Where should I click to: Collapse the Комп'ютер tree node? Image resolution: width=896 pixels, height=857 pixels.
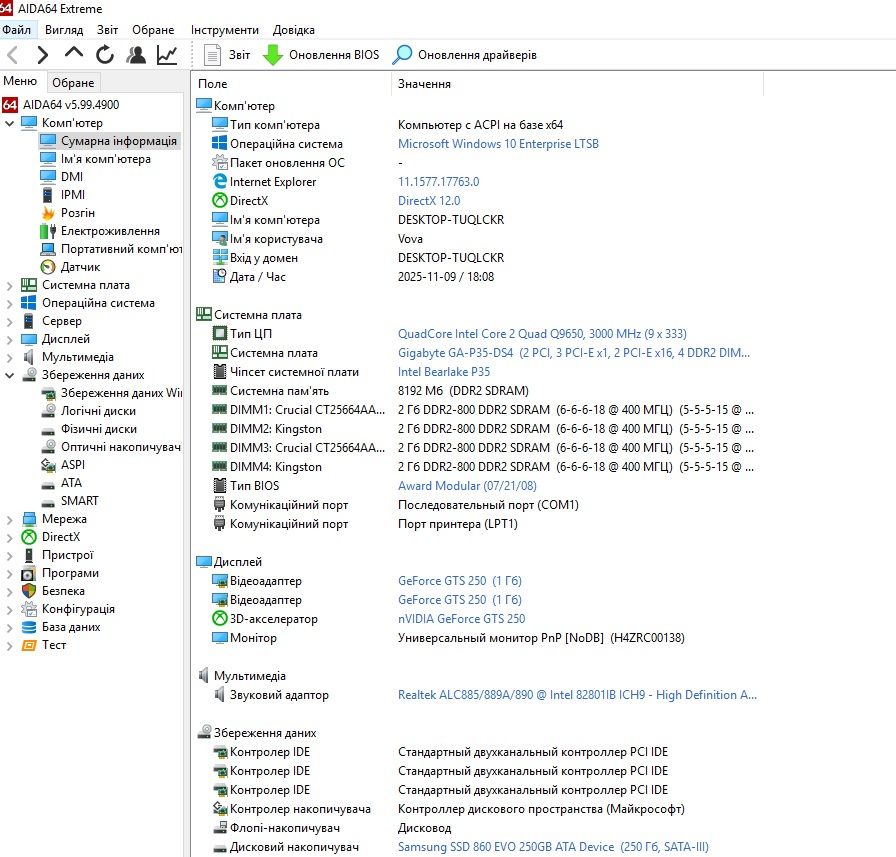pyautogui.click(x=9, y=123)
